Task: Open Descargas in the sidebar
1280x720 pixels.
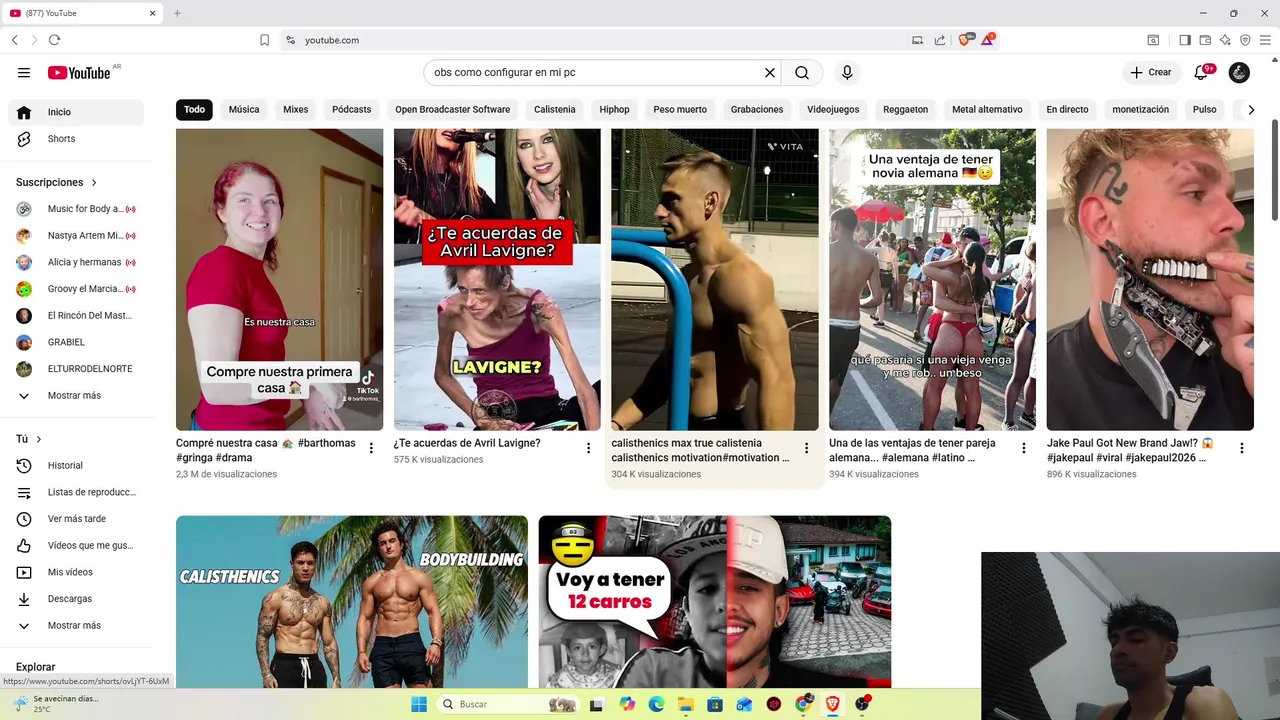Action: coord(76,599)
